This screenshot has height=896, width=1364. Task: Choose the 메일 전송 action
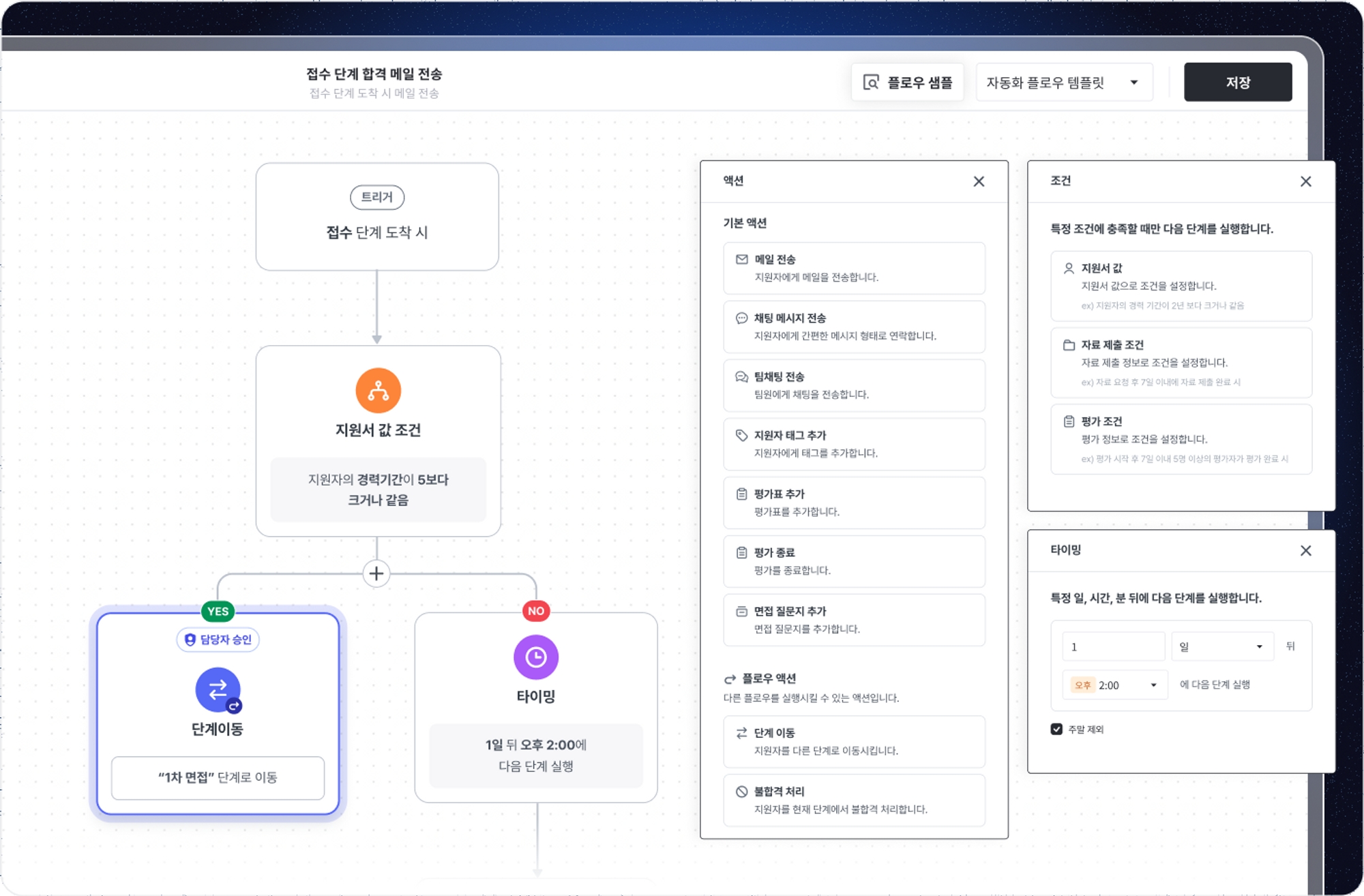coord(854,268)
